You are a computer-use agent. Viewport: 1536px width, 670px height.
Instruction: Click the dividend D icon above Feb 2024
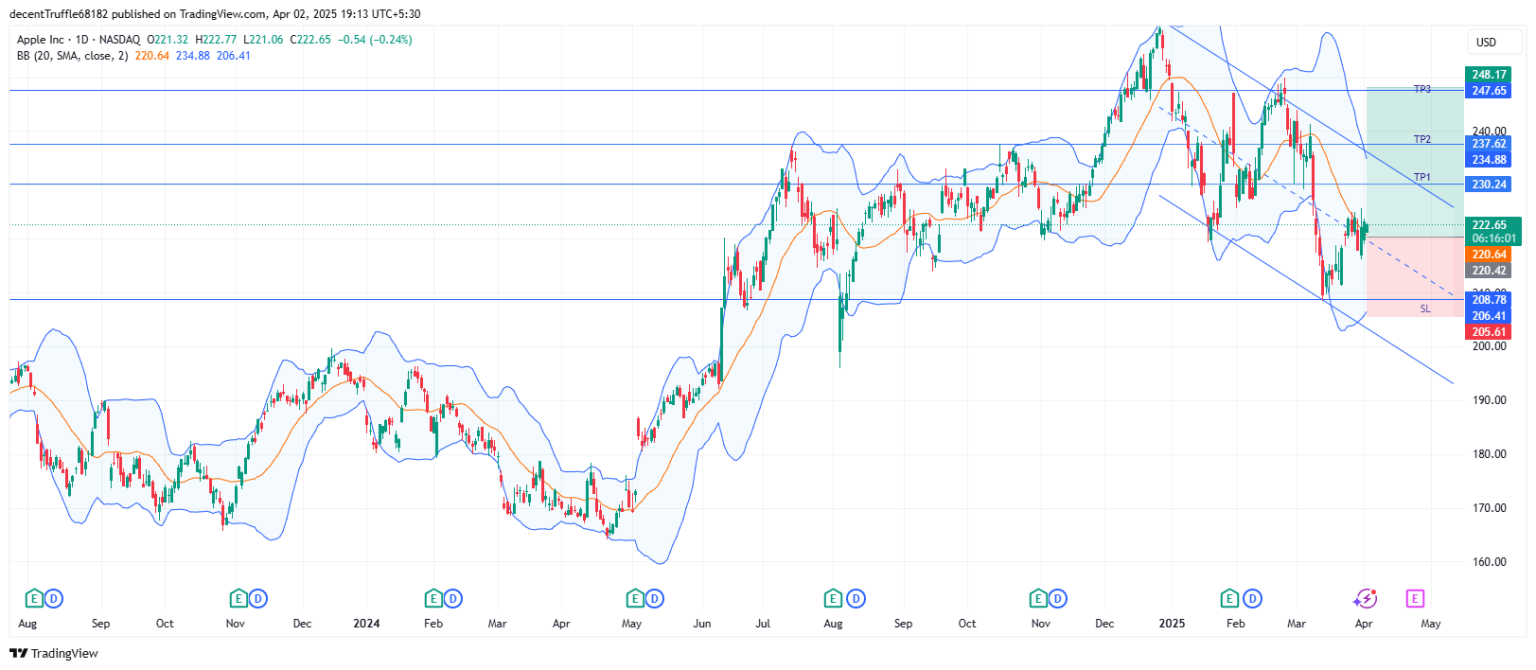click(x=454, y=599)
